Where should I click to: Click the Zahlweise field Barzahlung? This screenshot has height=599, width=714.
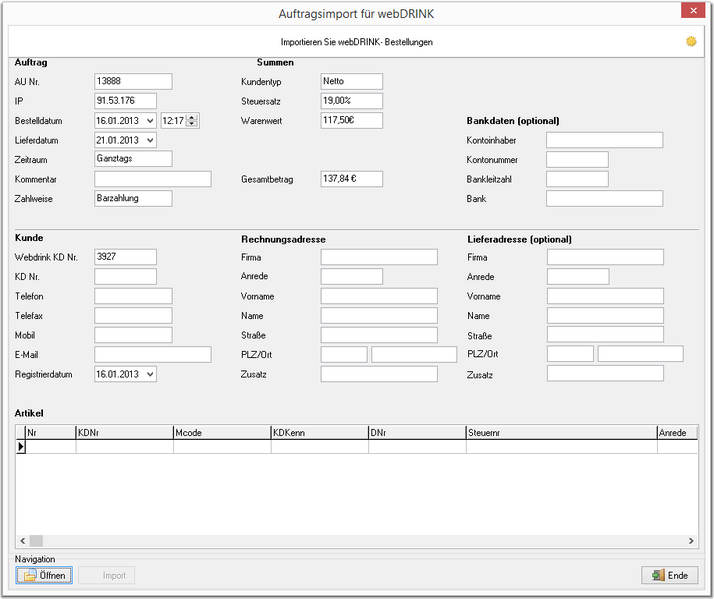(133, 199)
